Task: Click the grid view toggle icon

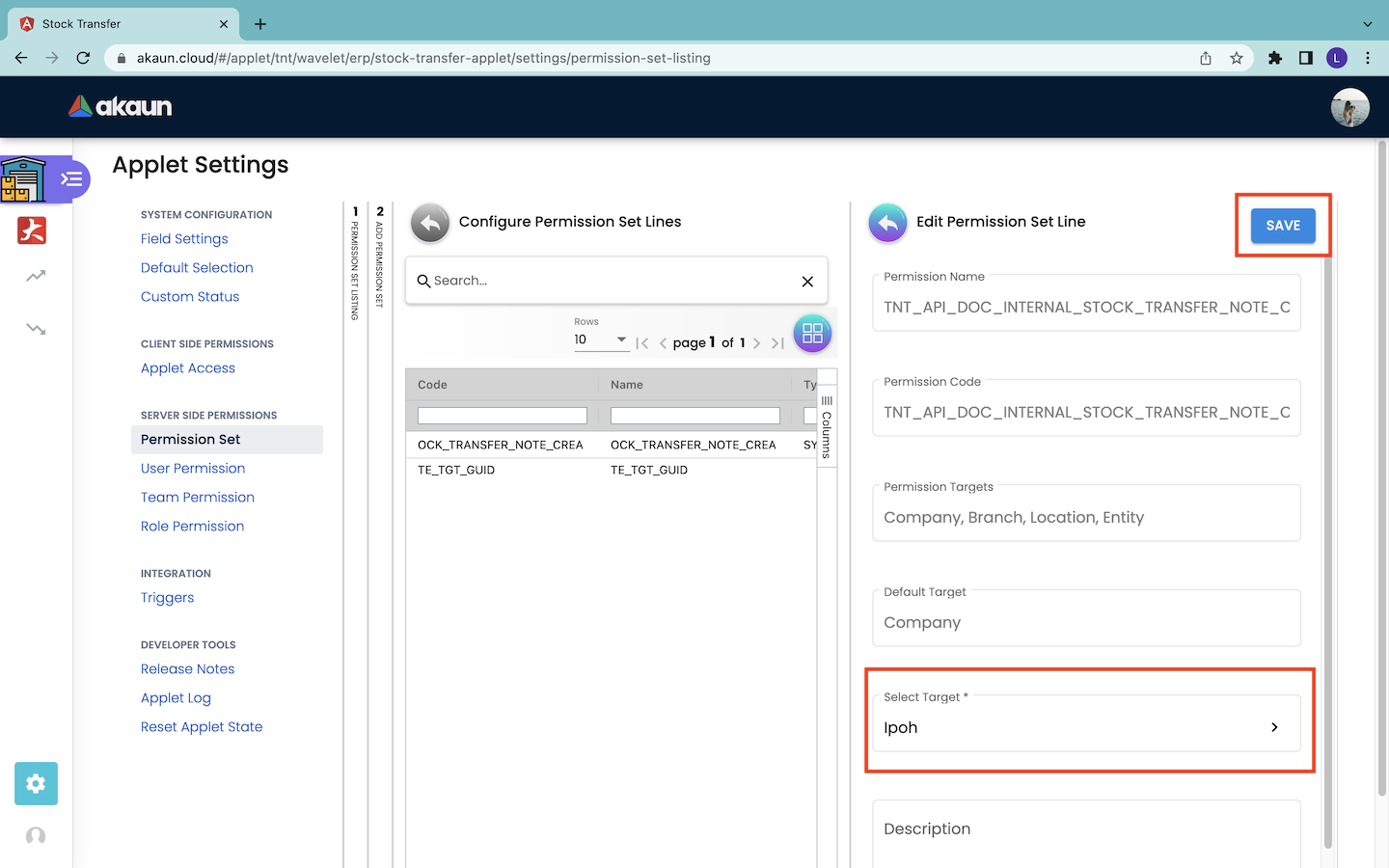Action: coord(812,334)
